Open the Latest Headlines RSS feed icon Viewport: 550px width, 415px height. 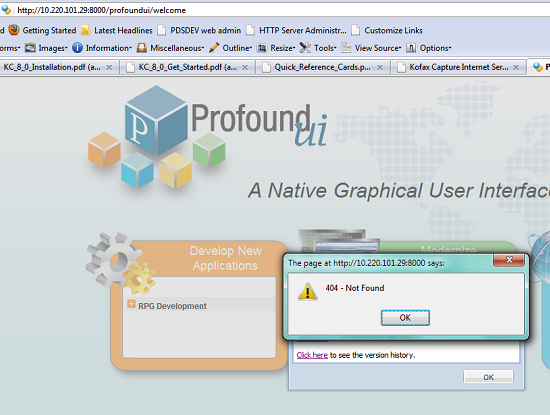86,31
